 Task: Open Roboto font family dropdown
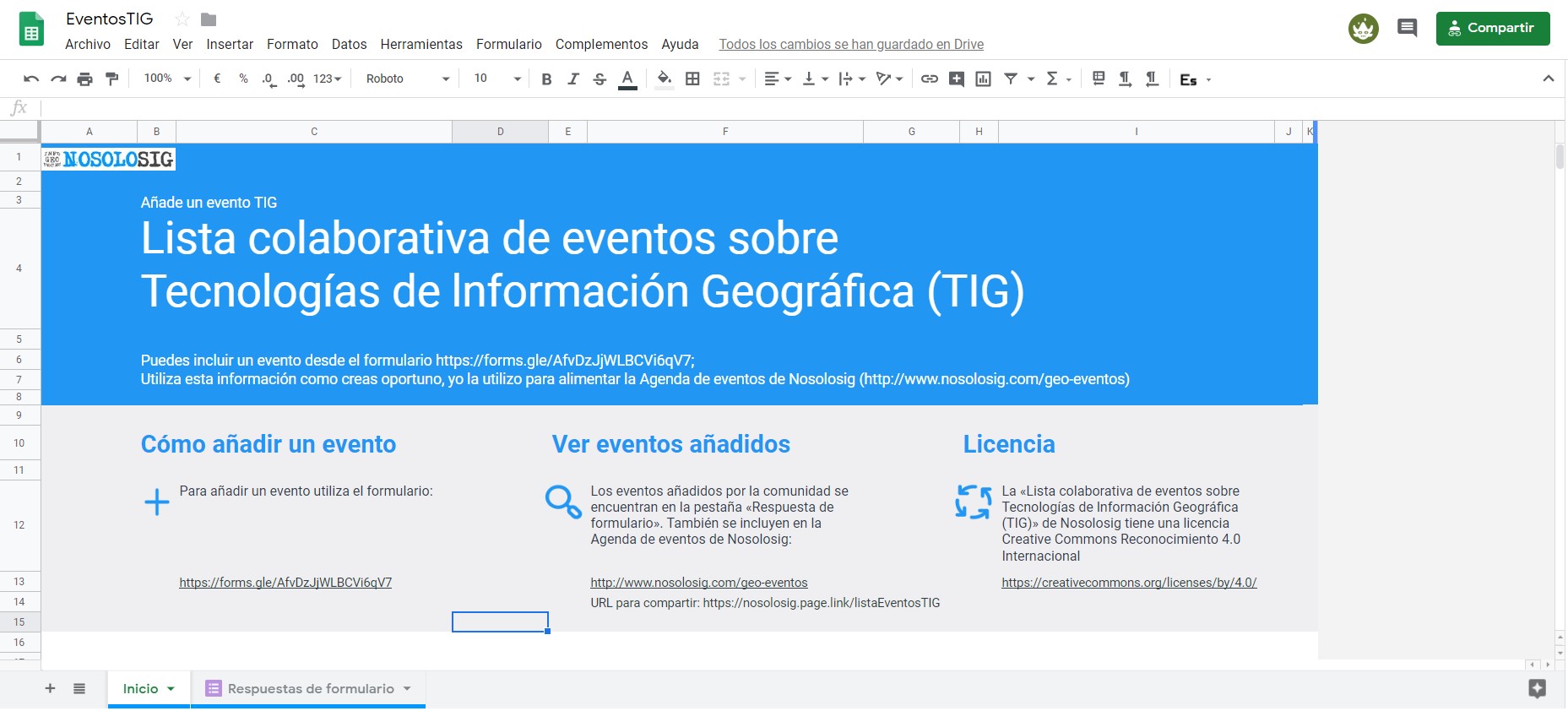pyautogui.click(x=408, y=79)
